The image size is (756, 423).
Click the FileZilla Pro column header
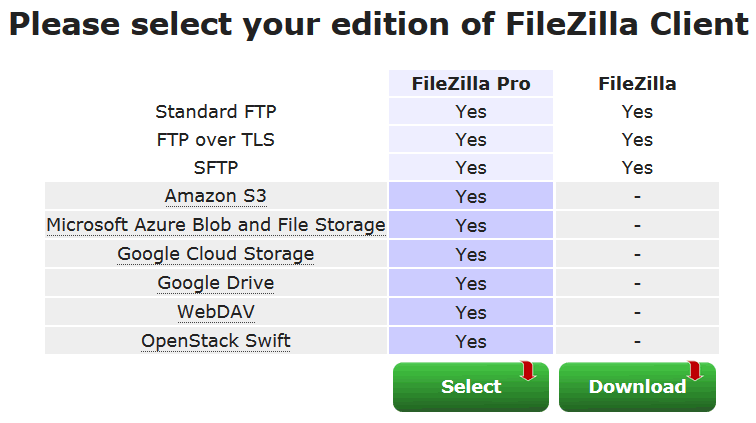471,83
